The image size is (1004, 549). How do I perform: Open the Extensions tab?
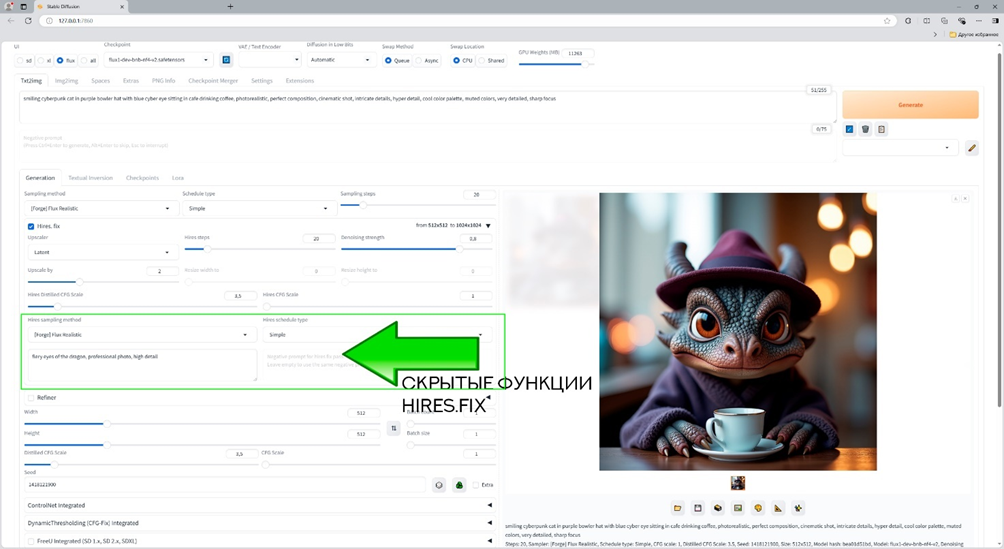[x=300, y=81]
